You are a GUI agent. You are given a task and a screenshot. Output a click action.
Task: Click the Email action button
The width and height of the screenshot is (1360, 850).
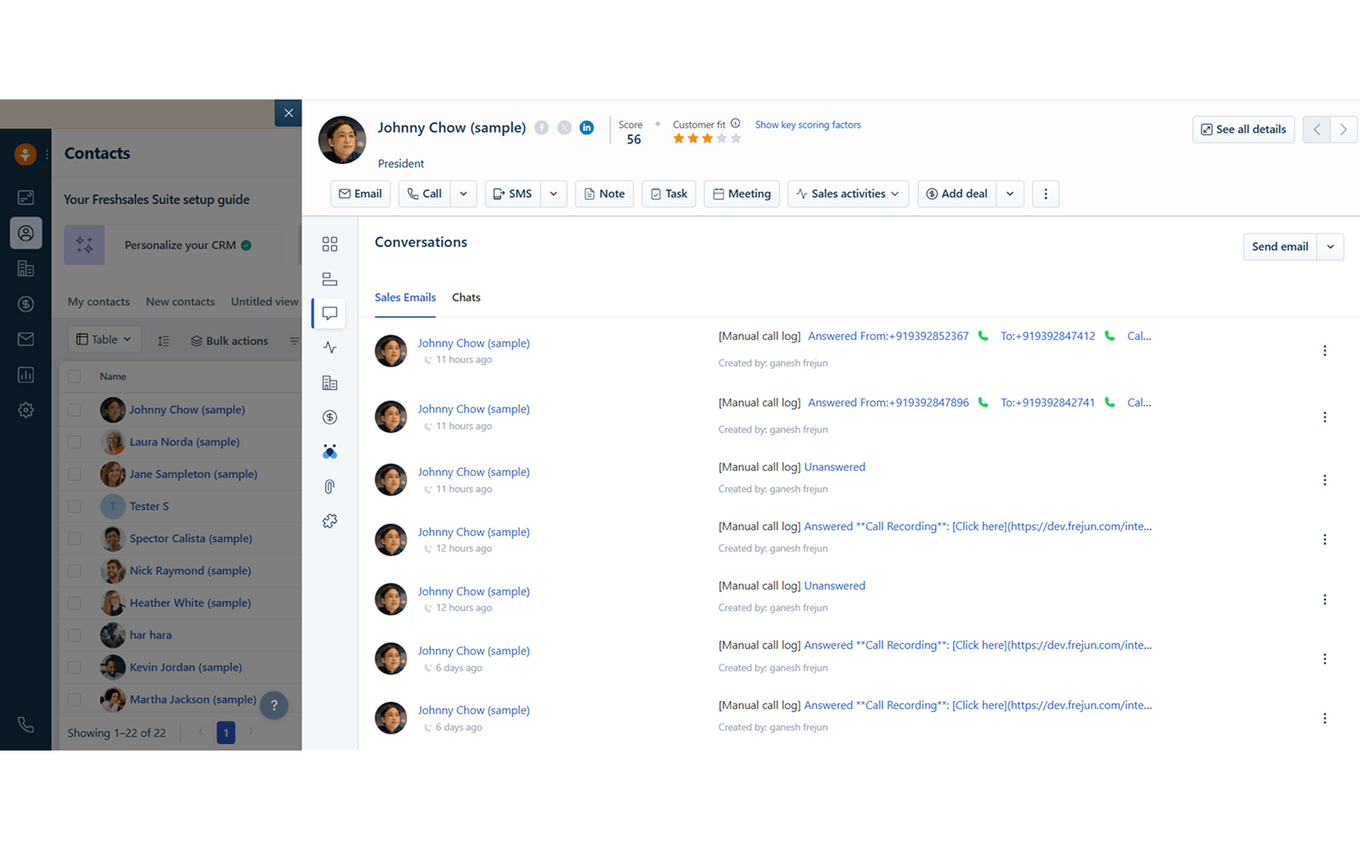point(360,194)
